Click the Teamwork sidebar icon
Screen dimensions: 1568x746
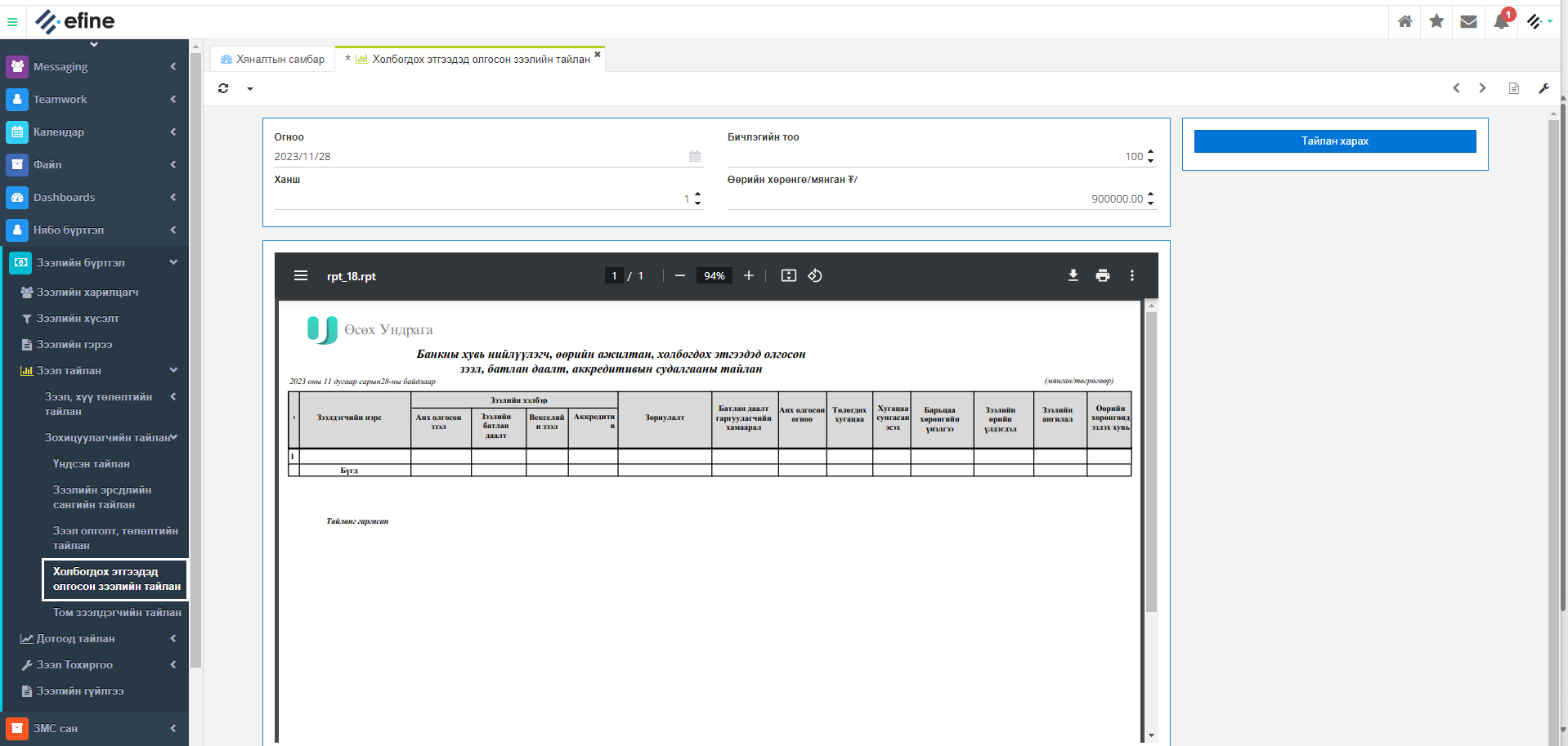(17, 99)
